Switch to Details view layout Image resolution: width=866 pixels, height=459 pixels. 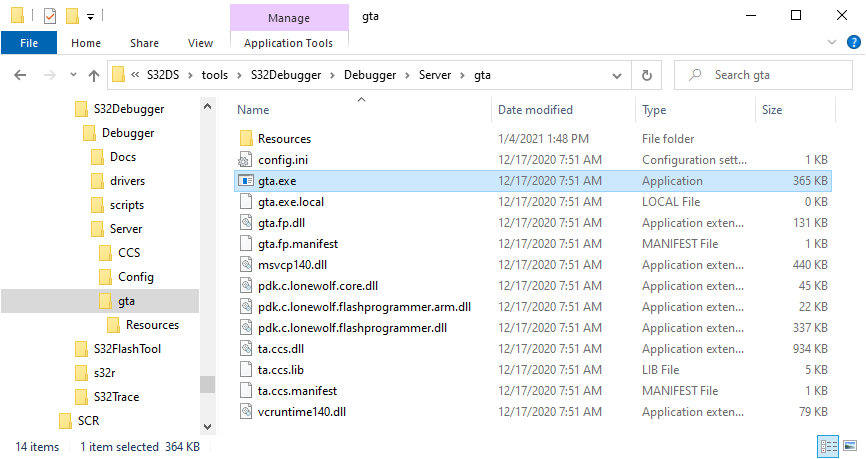[829, 447]
